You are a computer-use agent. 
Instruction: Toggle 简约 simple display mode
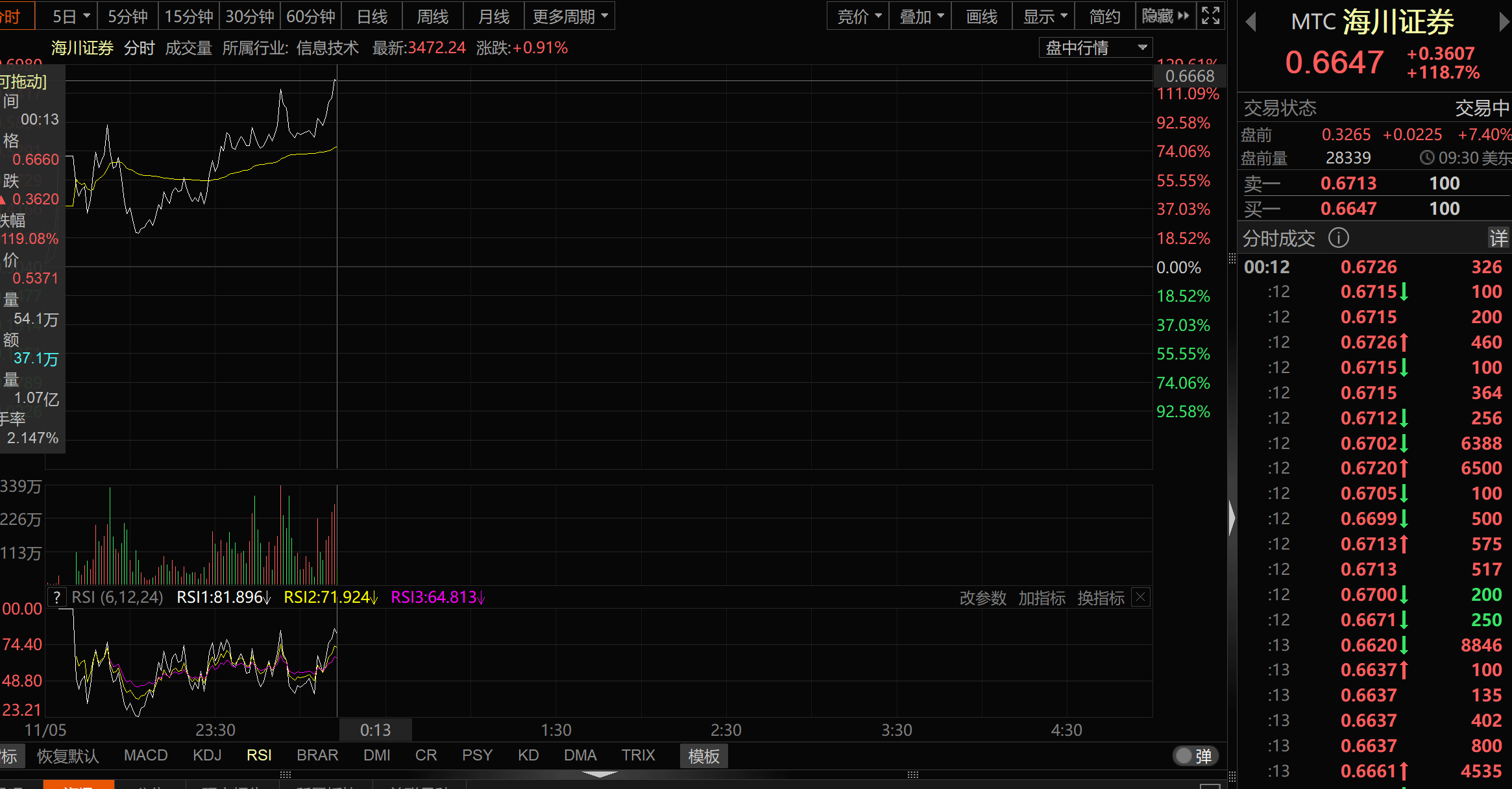pyautogui.click(x=1104, y=16)
